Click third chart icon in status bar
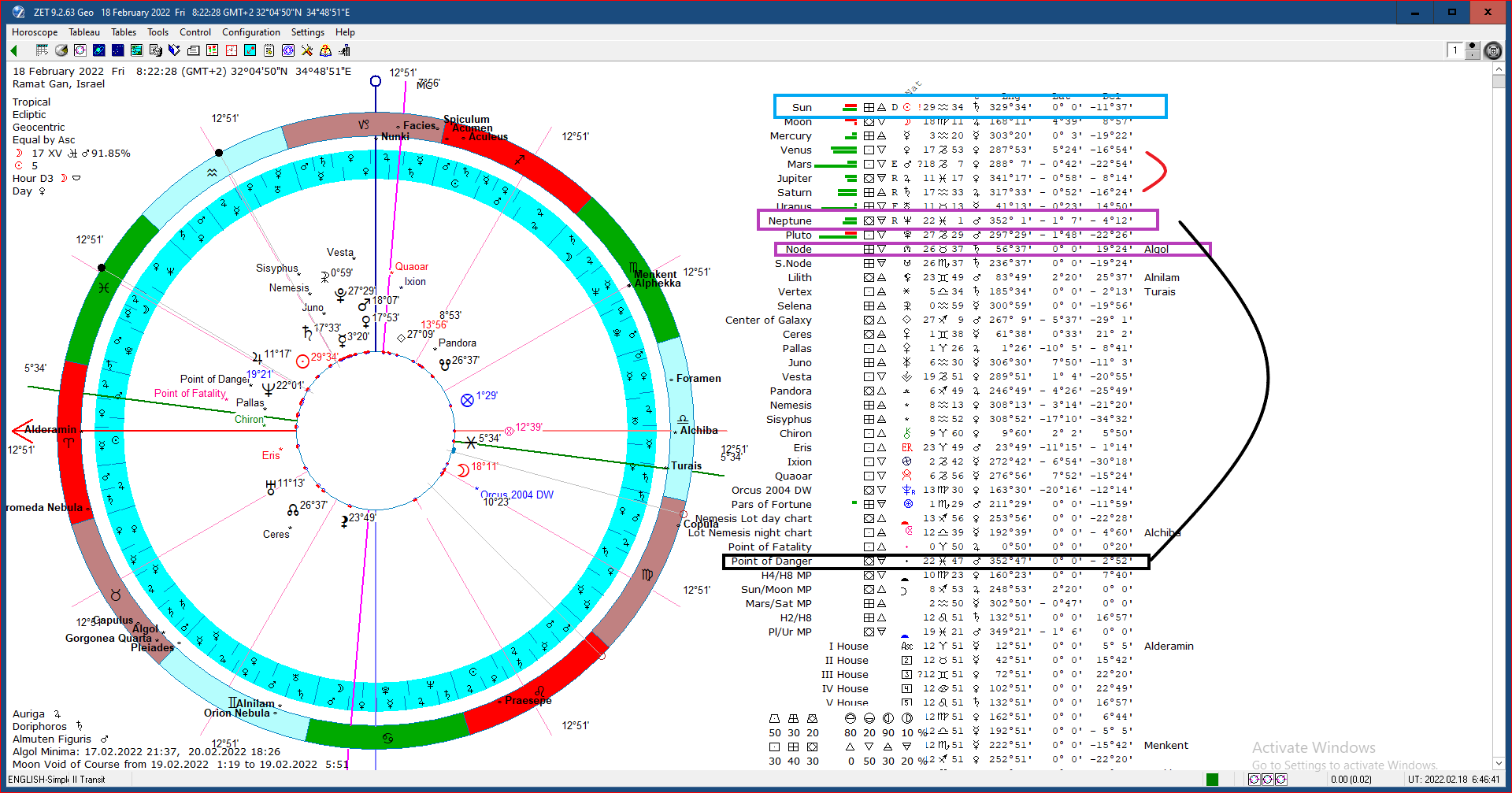This screenshot has height=793, width=1512. coord(1281,780)
